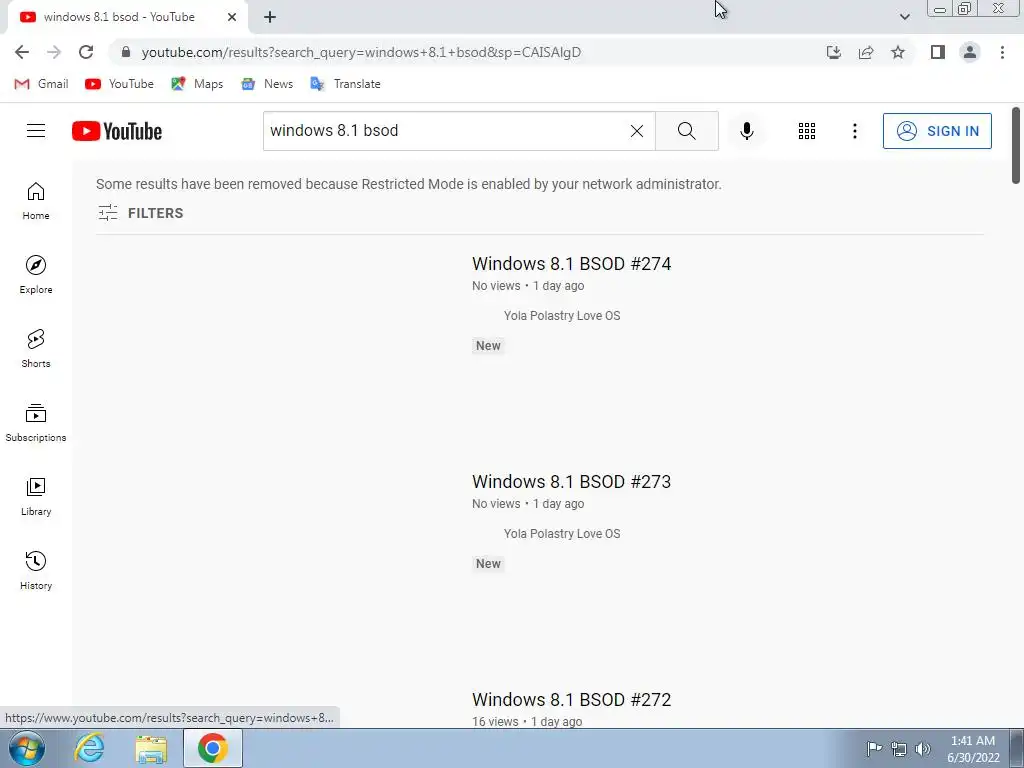This screenshot has width=1024, height=768.
Task: Go back with the browser back arrow
Action: point(22,52)
